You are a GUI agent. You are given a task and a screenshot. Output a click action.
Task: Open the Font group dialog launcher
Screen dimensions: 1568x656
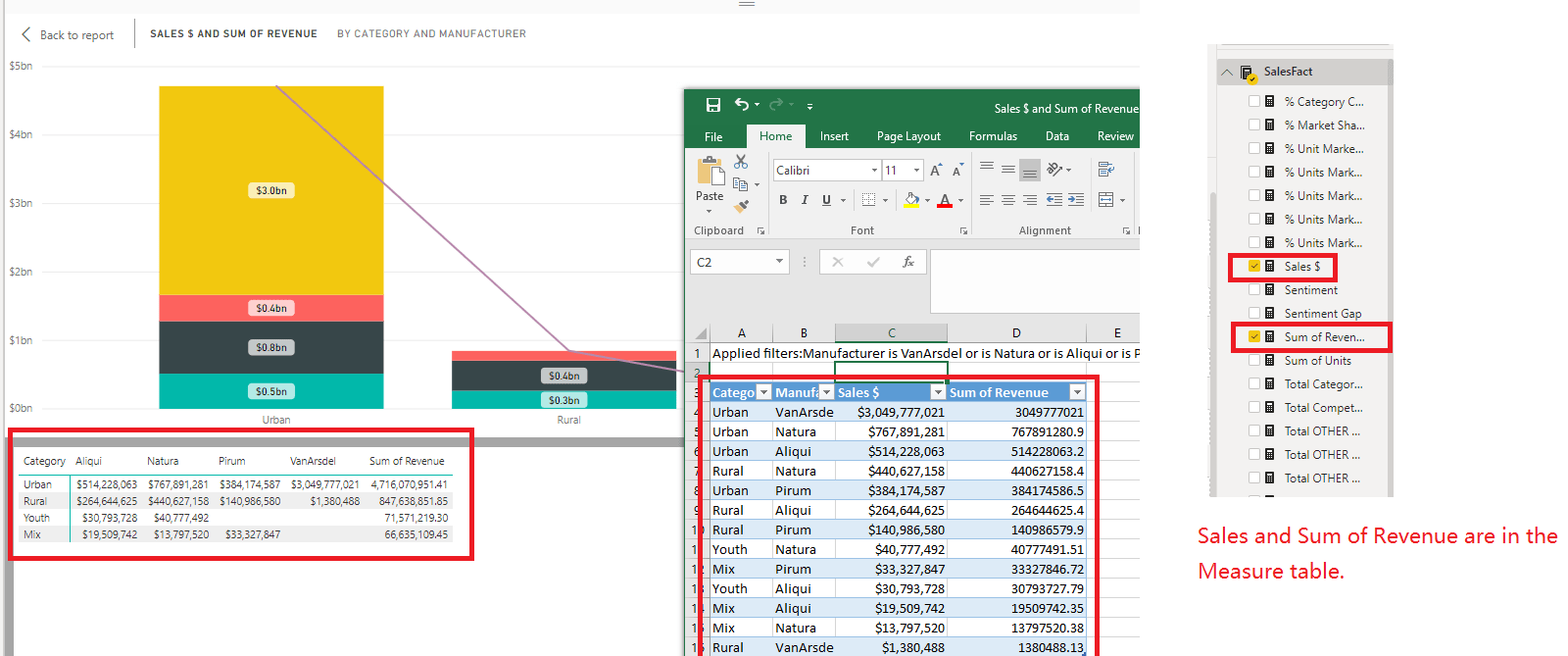(x=963, y=231)
